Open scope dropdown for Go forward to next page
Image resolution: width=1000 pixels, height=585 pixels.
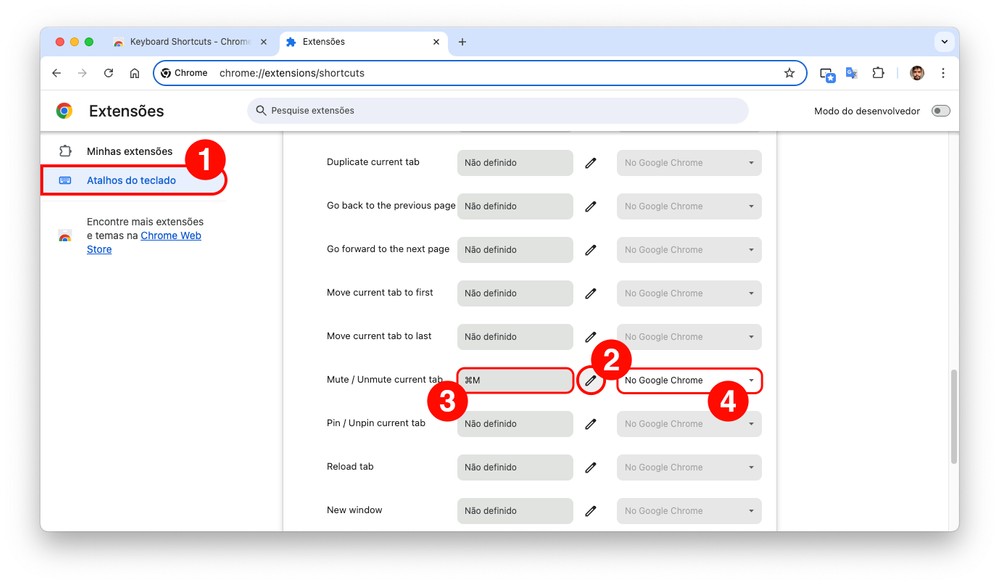pyautogui.click(x=689, y=249)
